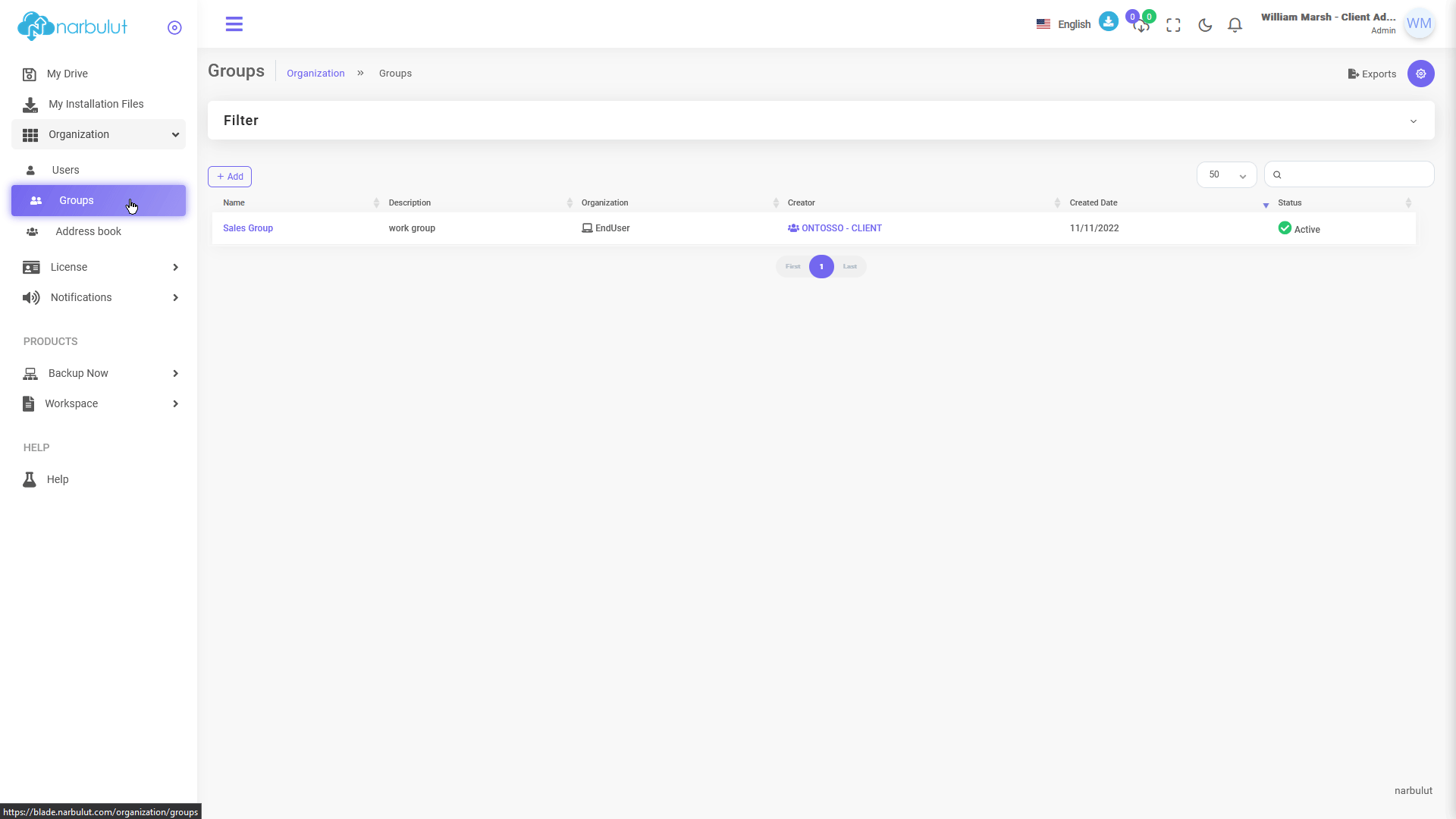Go to Users page
Viewport: 1456px width, 819px height.
pyautogui.click(x=99, y=170)
